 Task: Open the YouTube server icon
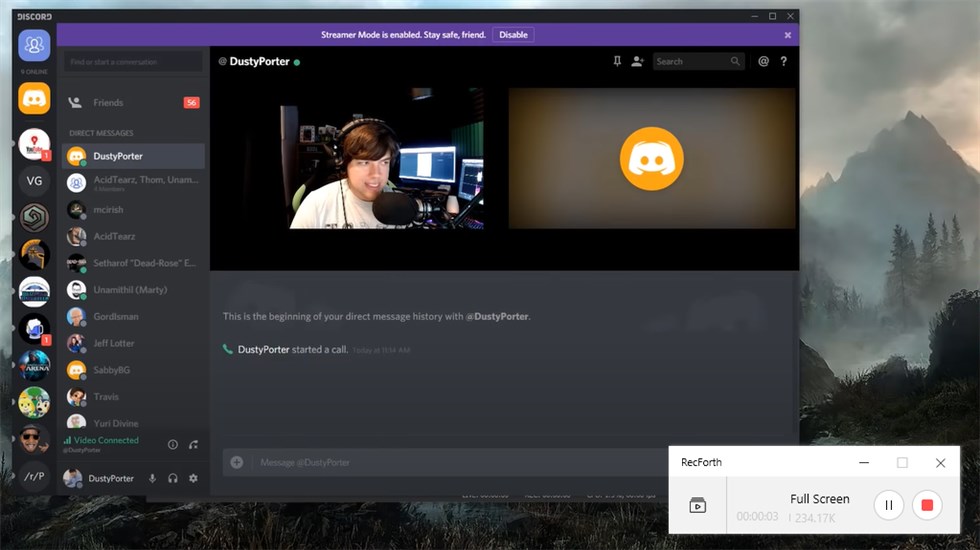(34, 144)
